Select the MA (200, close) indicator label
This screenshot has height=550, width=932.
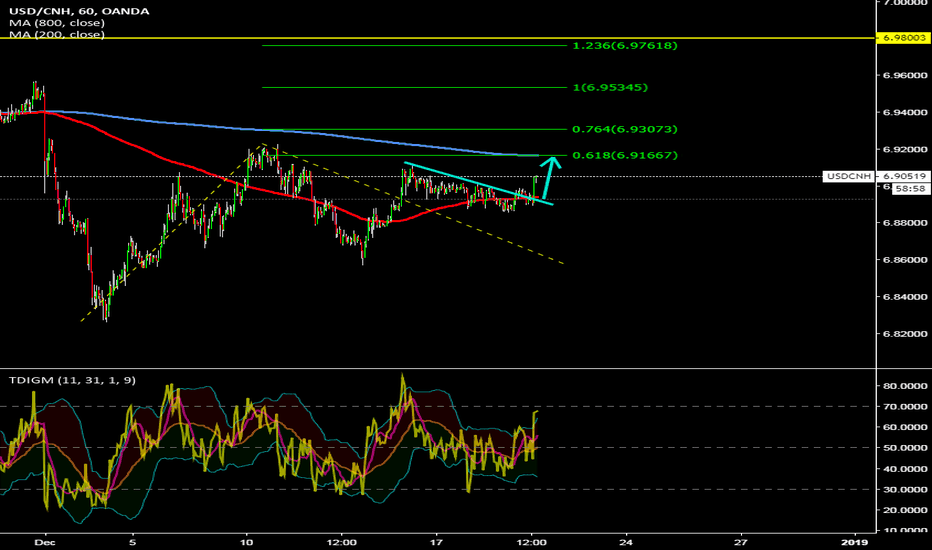(x=57, y=34)
